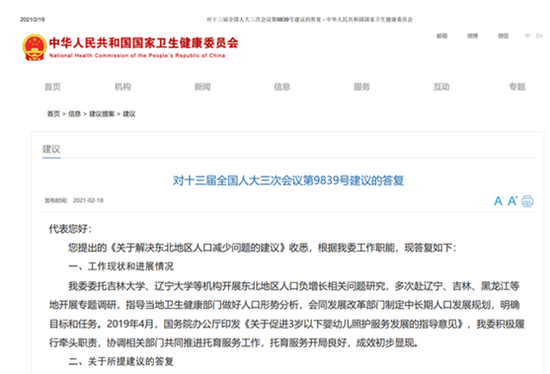
Task: Click the line starting 目标和任务。2019年4月
Action: pyautogui.click(x=287, y=324)
